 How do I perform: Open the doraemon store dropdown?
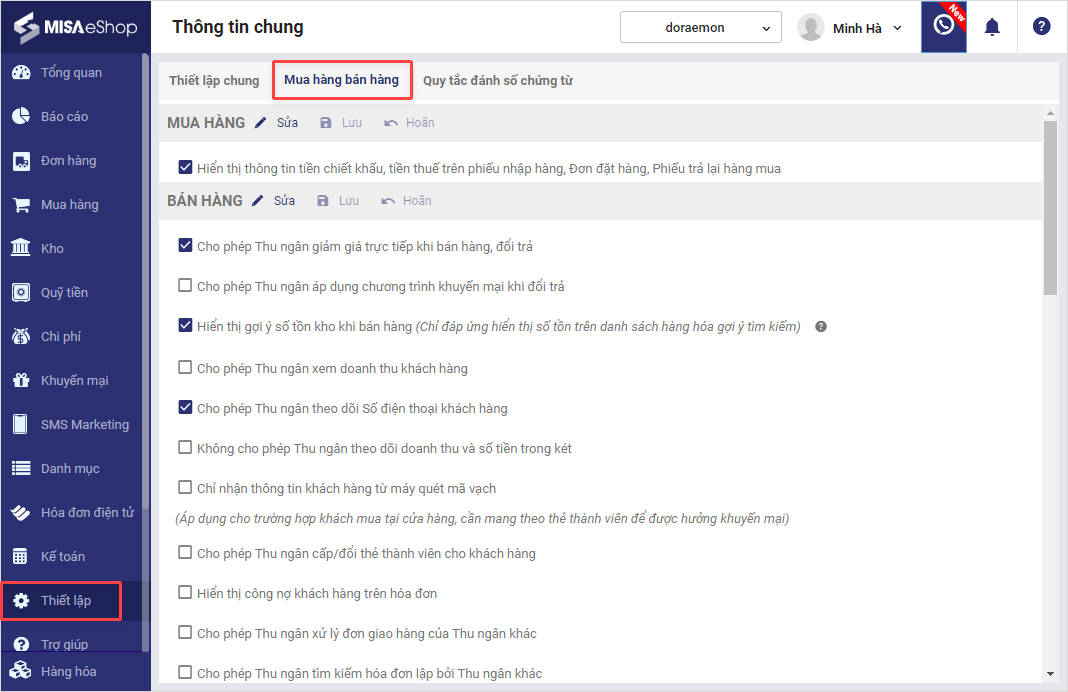click(x=700, y=28)
